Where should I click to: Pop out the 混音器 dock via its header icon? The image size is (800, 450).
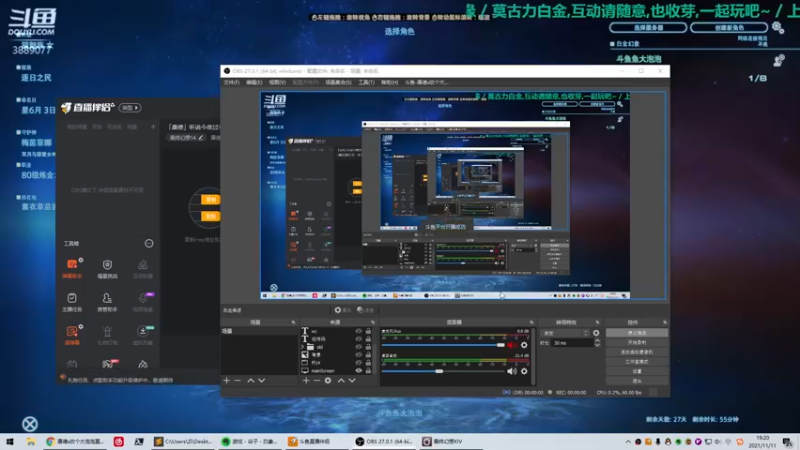531,322
